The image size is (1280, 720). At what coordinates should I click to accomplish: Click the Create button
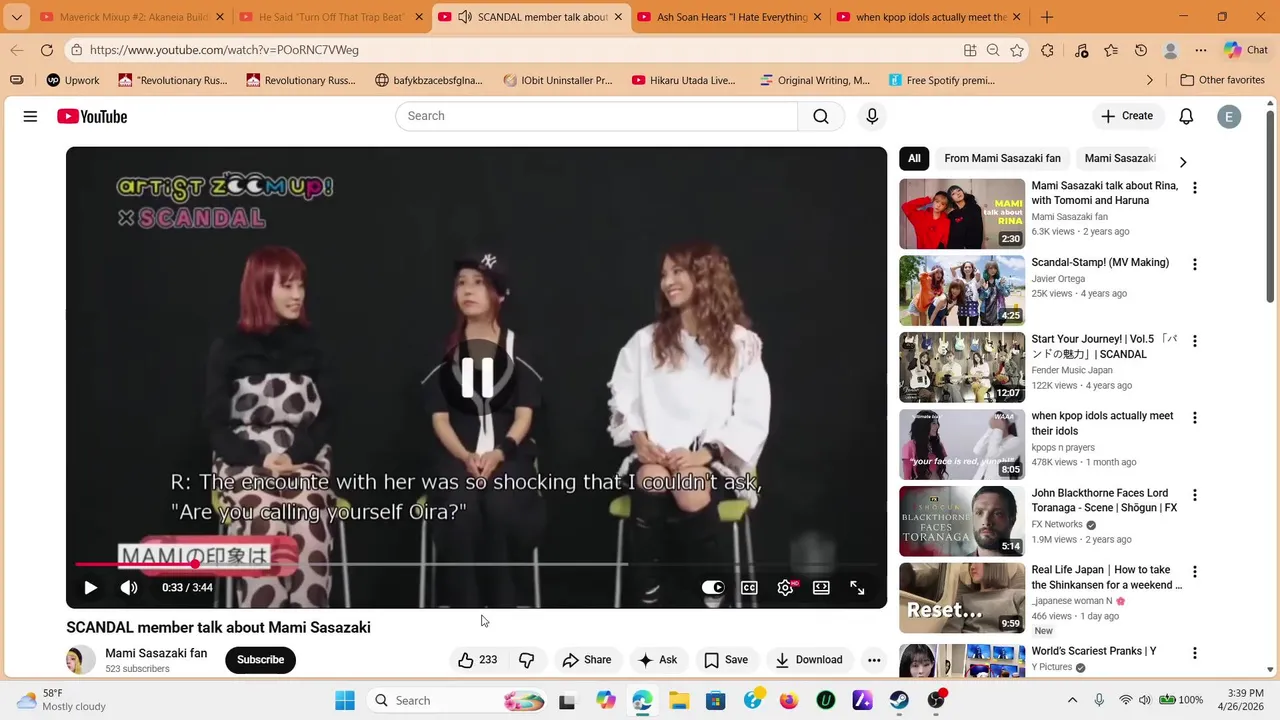1127,116
